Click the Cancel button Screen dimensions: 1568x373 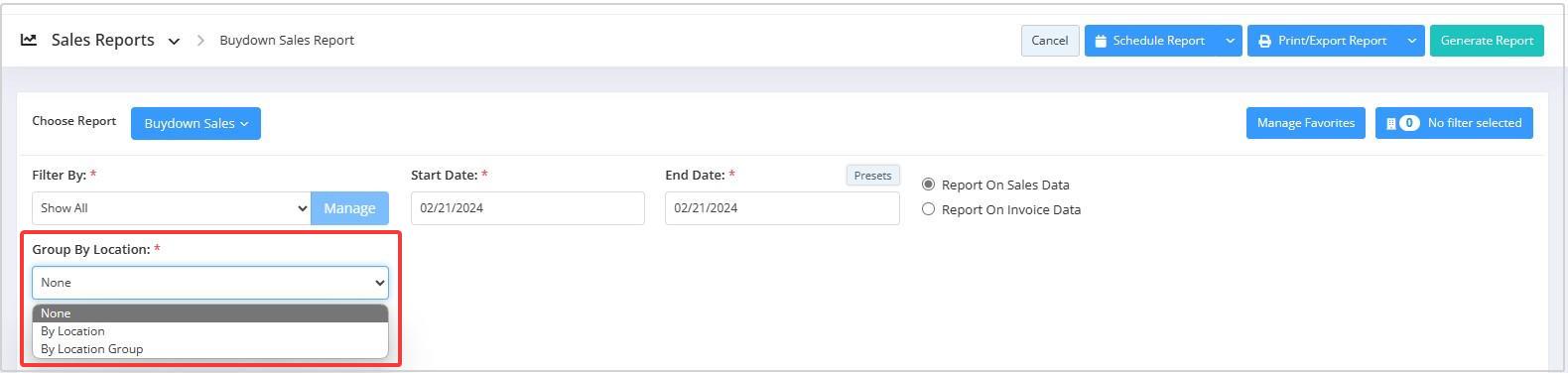click(x=1050, y=41)
